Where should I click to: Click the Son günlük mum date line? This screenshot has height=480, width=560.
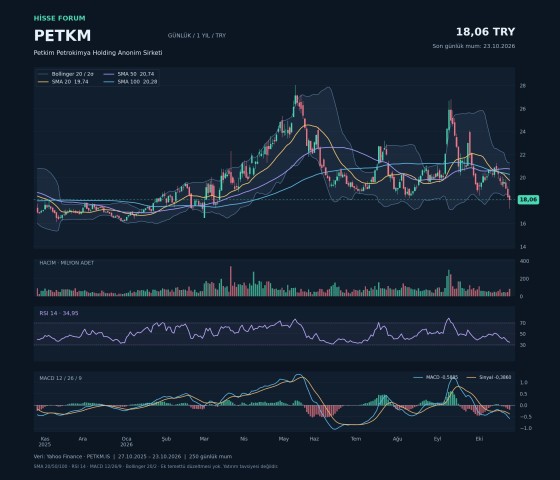pyautogui.click(x=474, y=46)
